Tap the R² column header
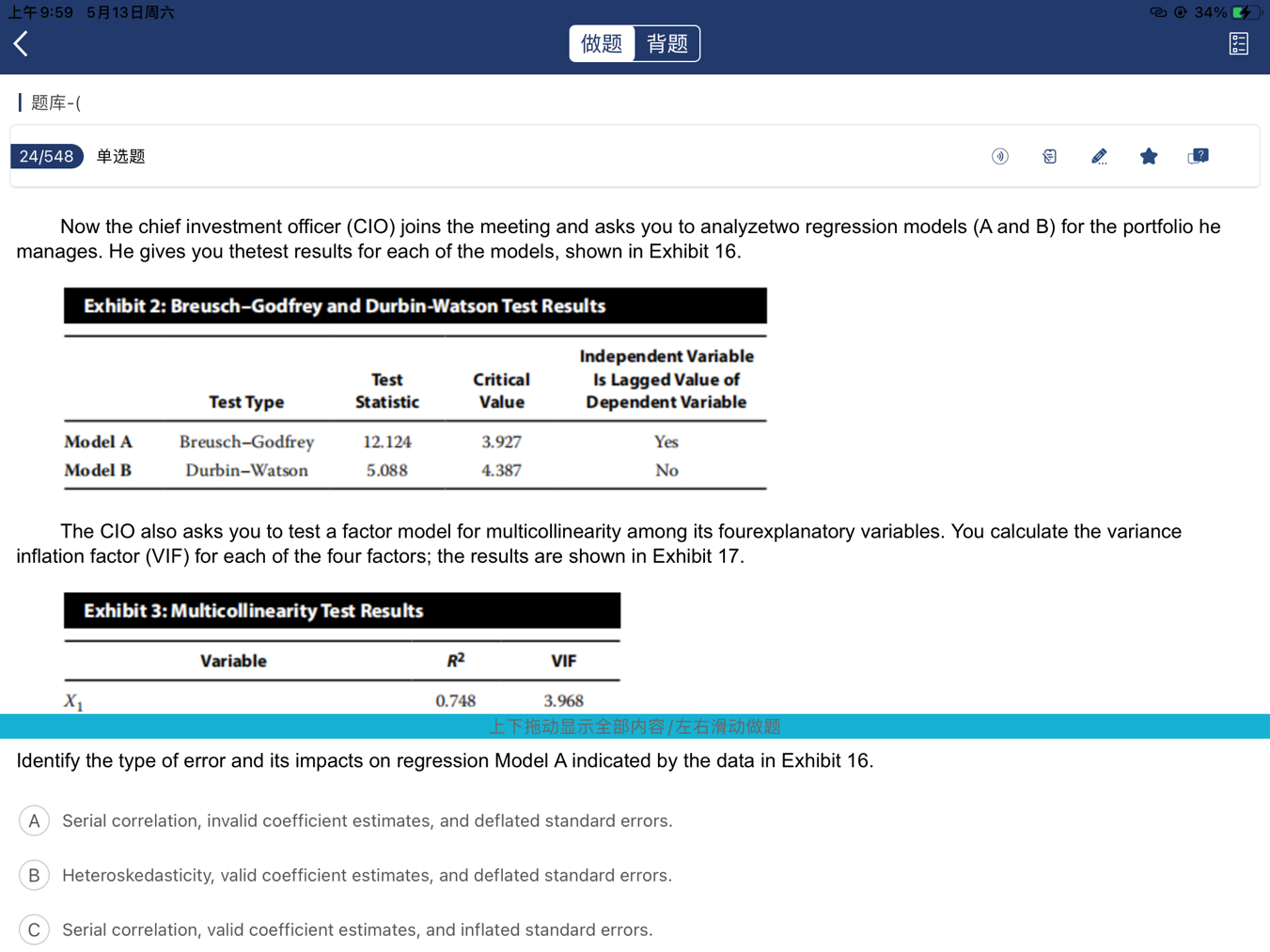Image resolution: width=1270 pixels, height=952 pixels. click(456, 660)
